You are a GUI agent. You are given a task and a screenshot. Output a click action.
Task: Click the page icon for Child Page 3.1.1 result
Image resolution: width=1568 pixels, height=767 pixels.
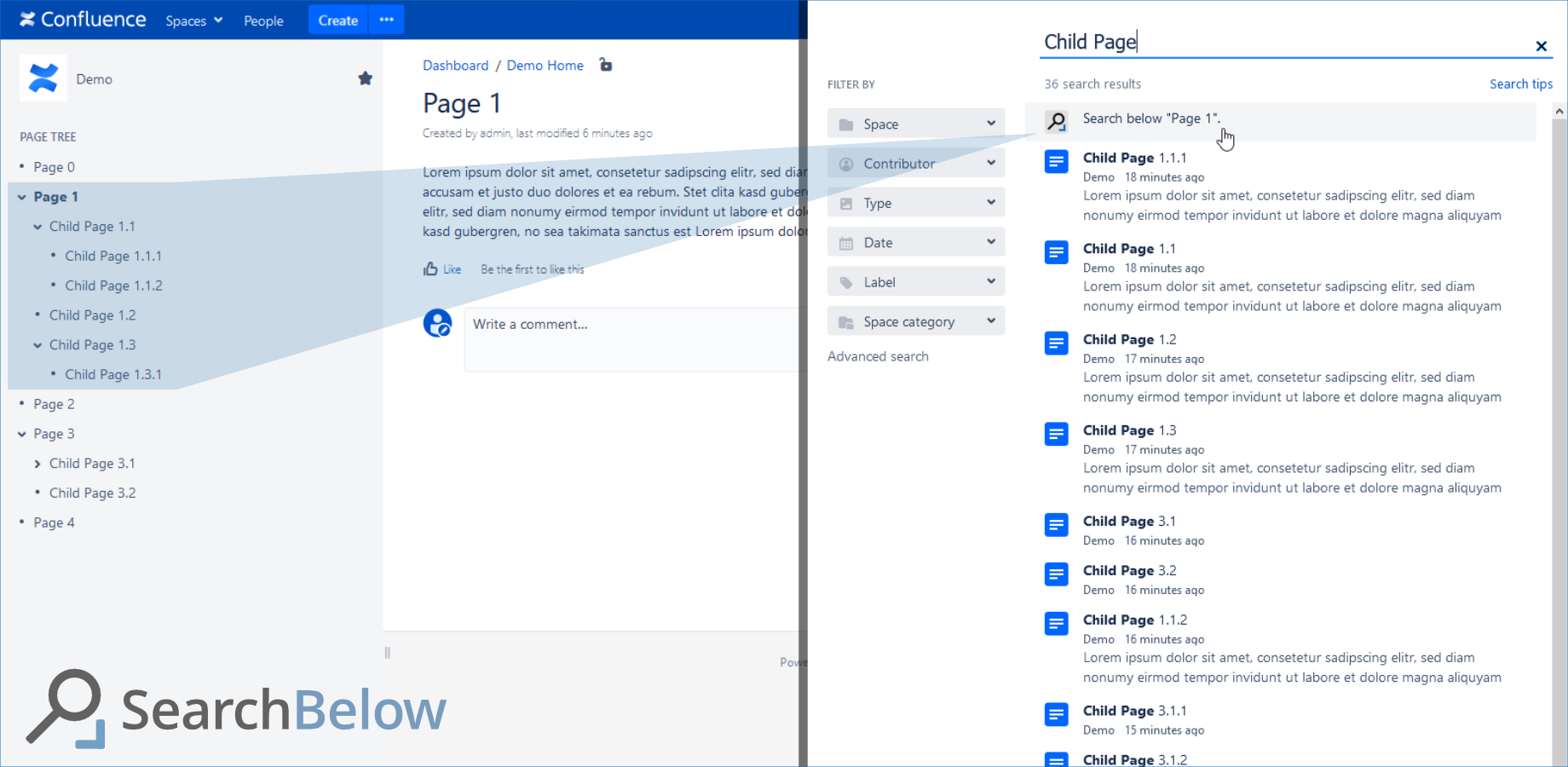coord(1057,714)
